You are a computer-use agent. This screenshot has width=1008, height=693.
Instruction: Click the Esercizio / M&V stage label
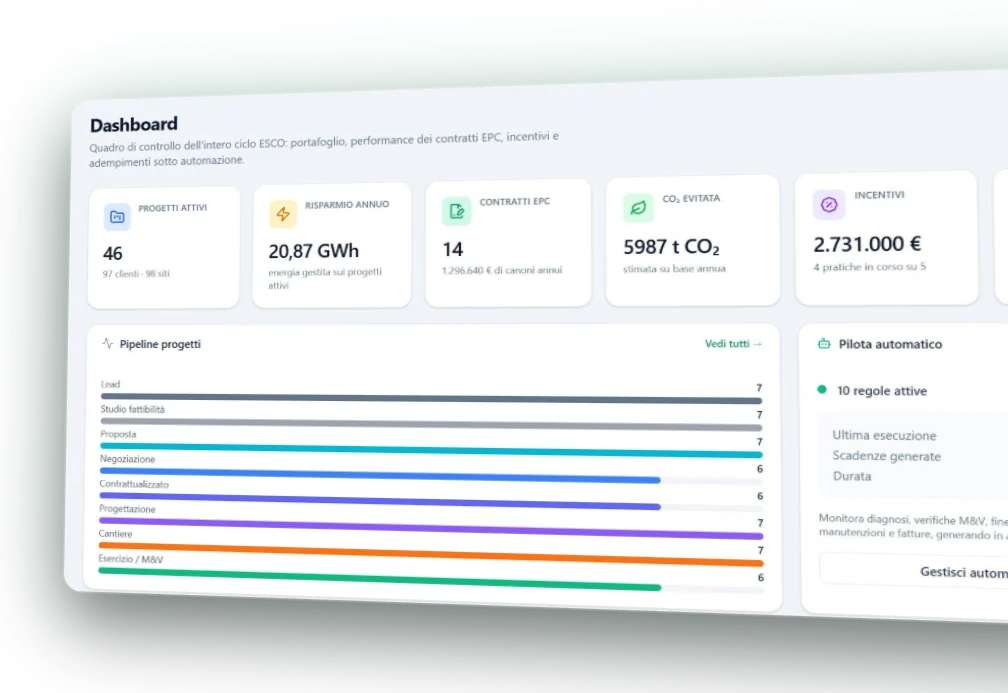130,559
